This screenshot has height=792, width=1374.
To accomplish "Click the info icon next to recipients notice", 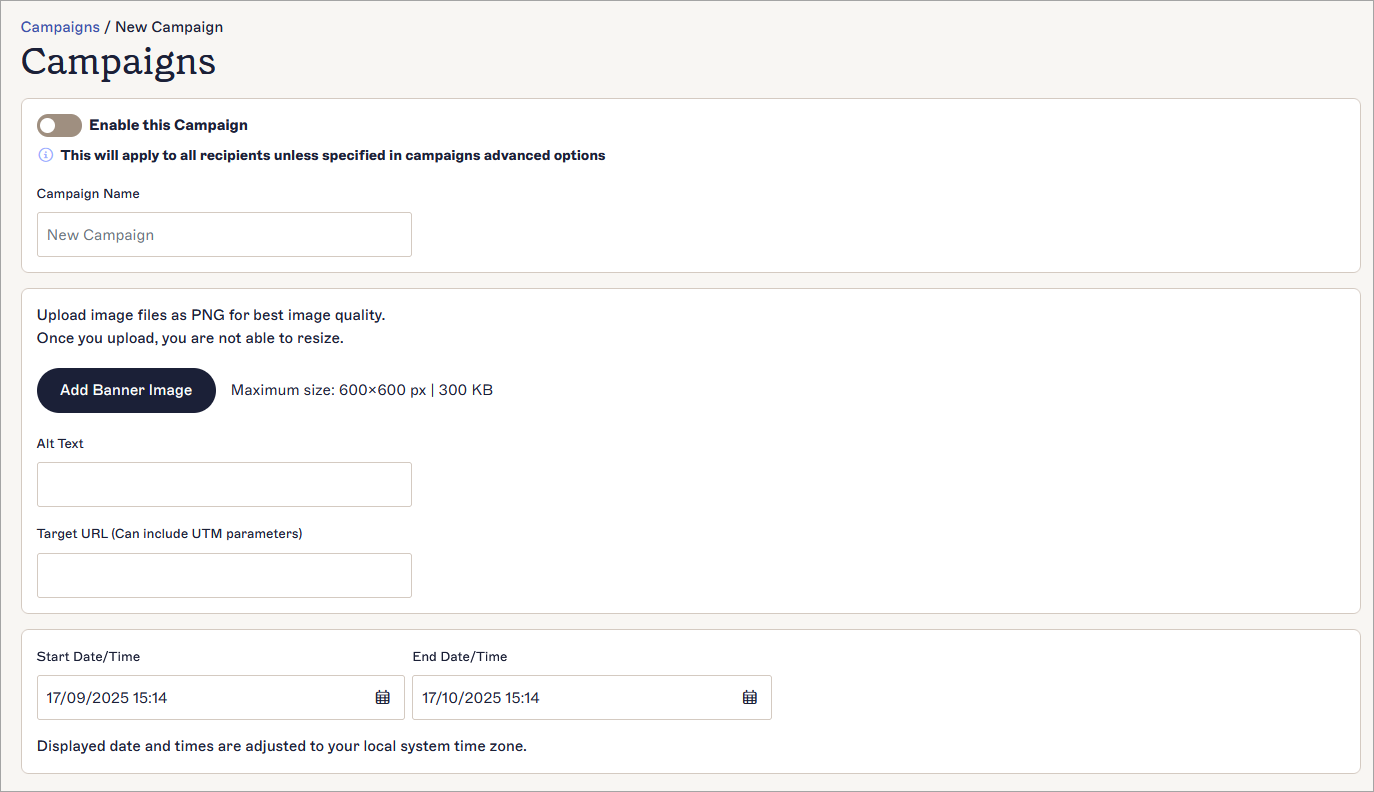I will (x=45, y=155).
